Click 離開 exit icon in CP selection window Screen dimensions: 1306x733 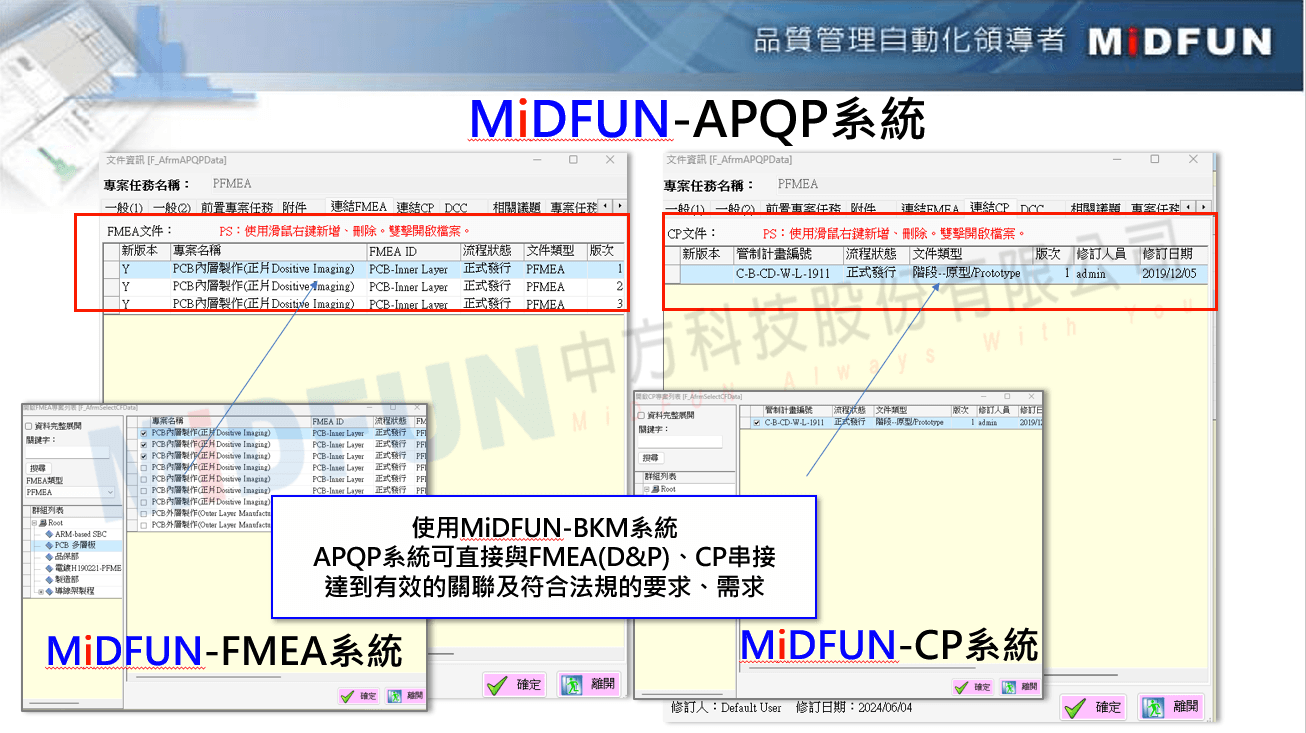1009,687
